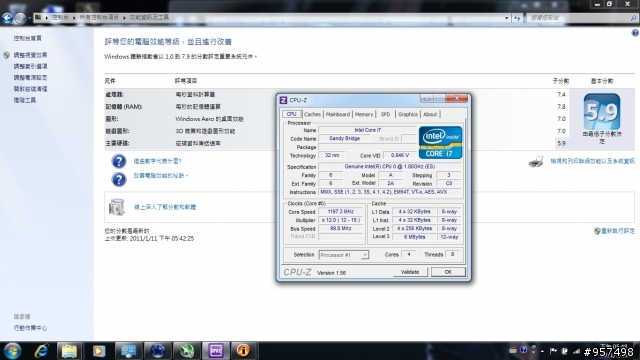Click first help link beside question mark
This screenshot has height=360, width=640.
[x=157, y=161]
